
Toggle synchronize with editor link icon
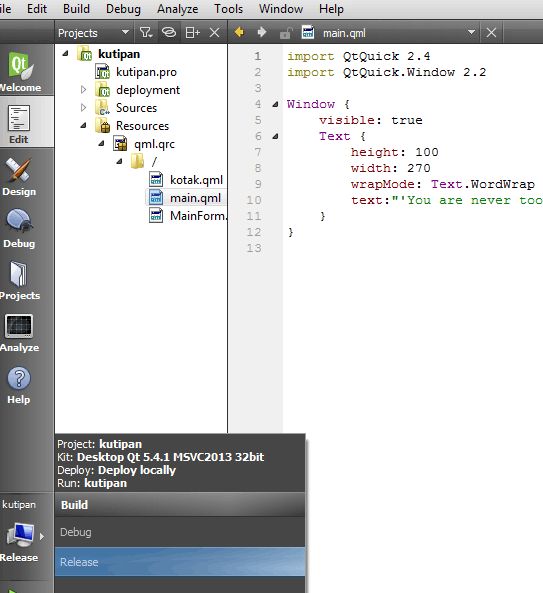[169, 33]
